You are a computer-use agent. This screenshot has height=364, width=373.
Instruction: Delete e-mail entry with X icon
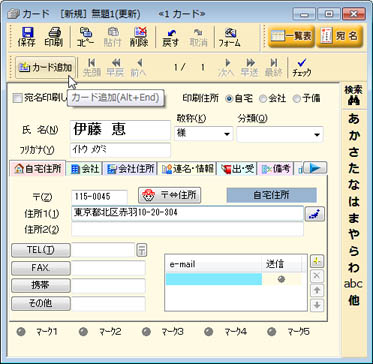coord(317,275)
